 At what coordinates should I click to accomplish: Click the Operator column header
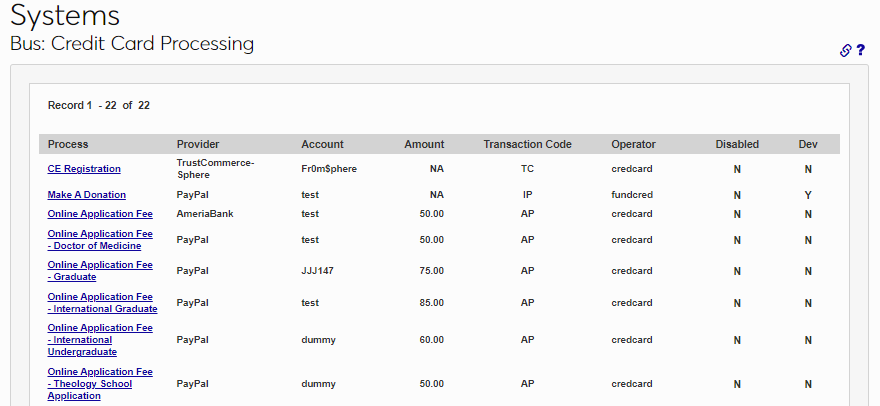(x=633, y=144)
